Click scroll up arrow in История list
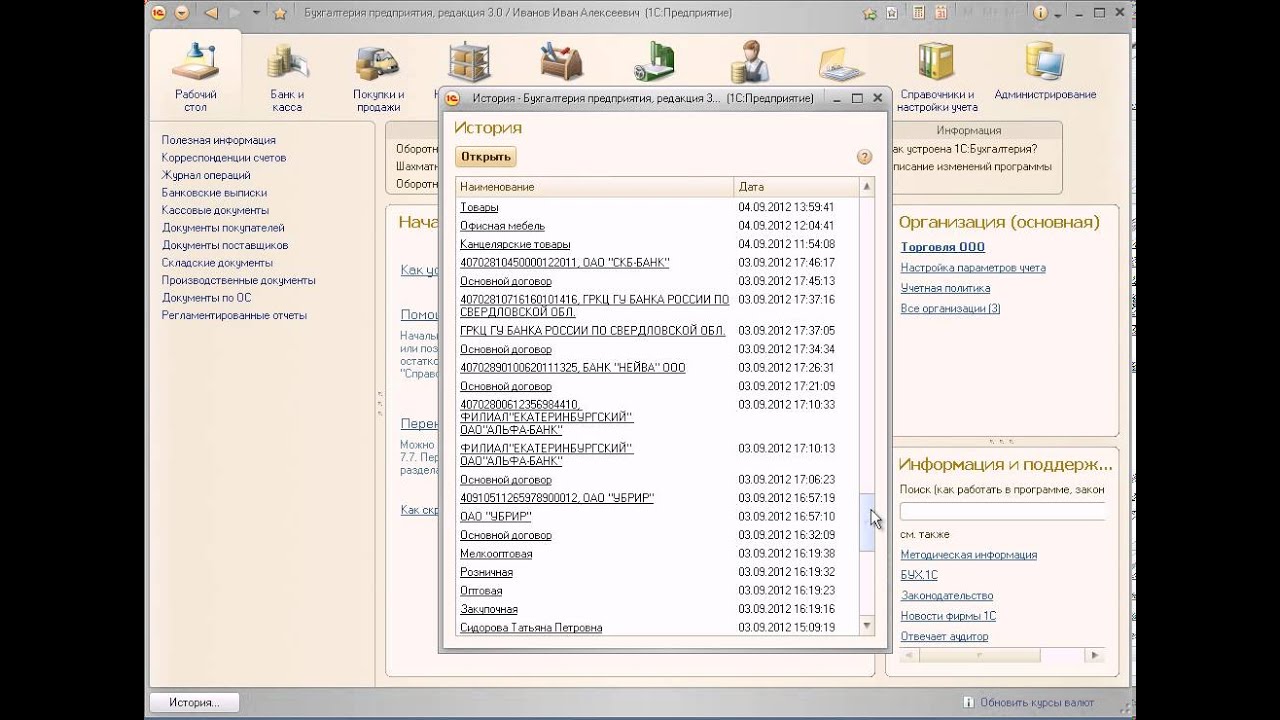1280x720 pixels. (867, 187)
